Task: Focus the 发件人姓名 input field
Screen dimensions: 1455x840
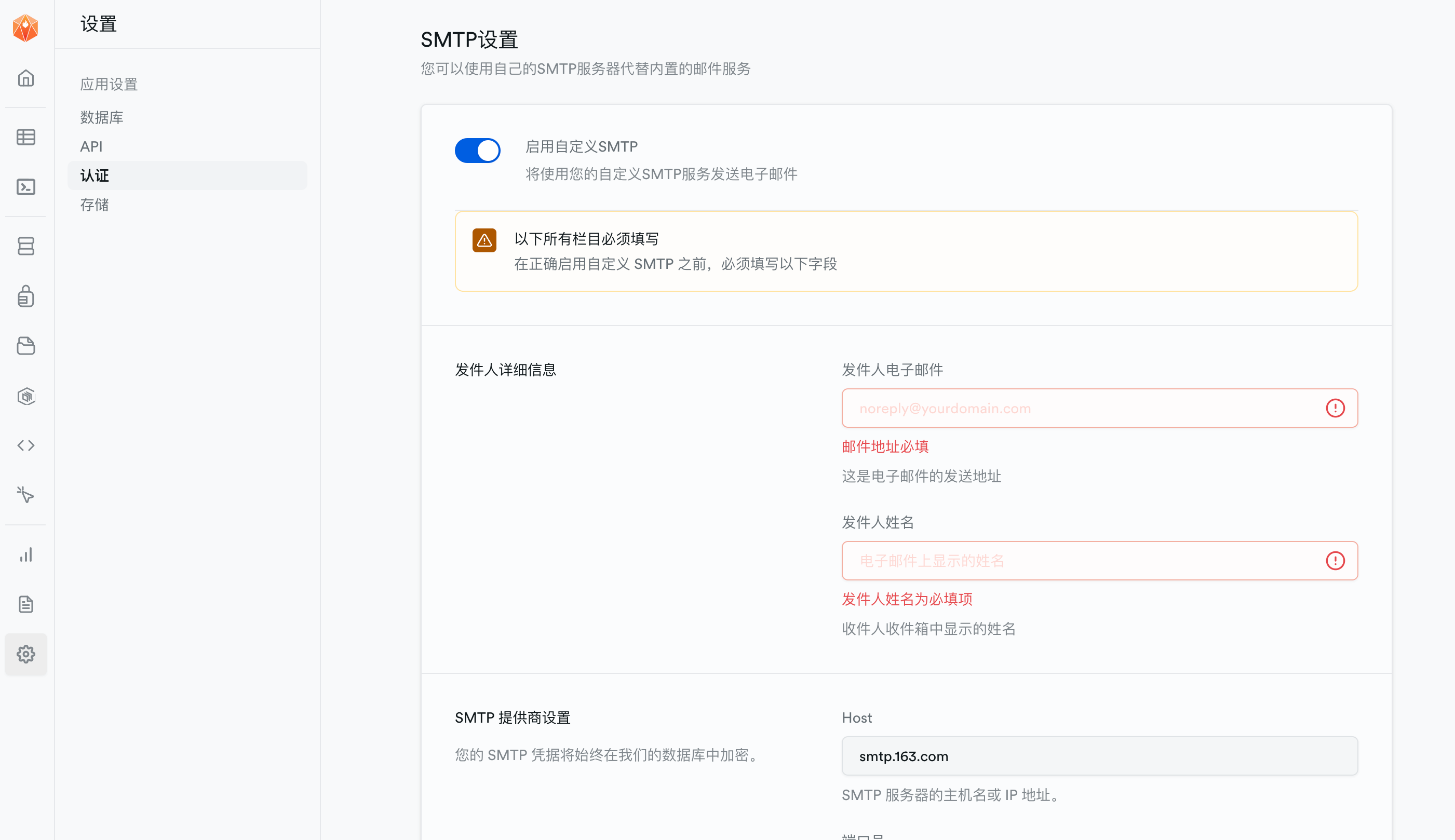Action: [1099, 560]
